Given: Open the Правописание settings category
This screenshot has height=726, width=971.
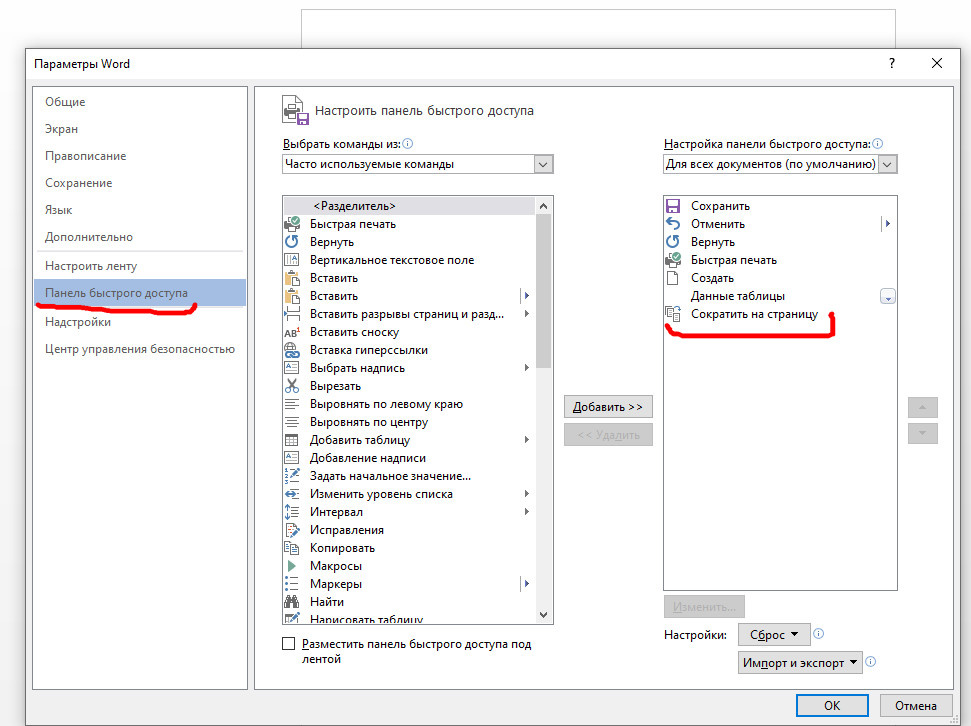Looking at the screenshot, I should 85,156.
